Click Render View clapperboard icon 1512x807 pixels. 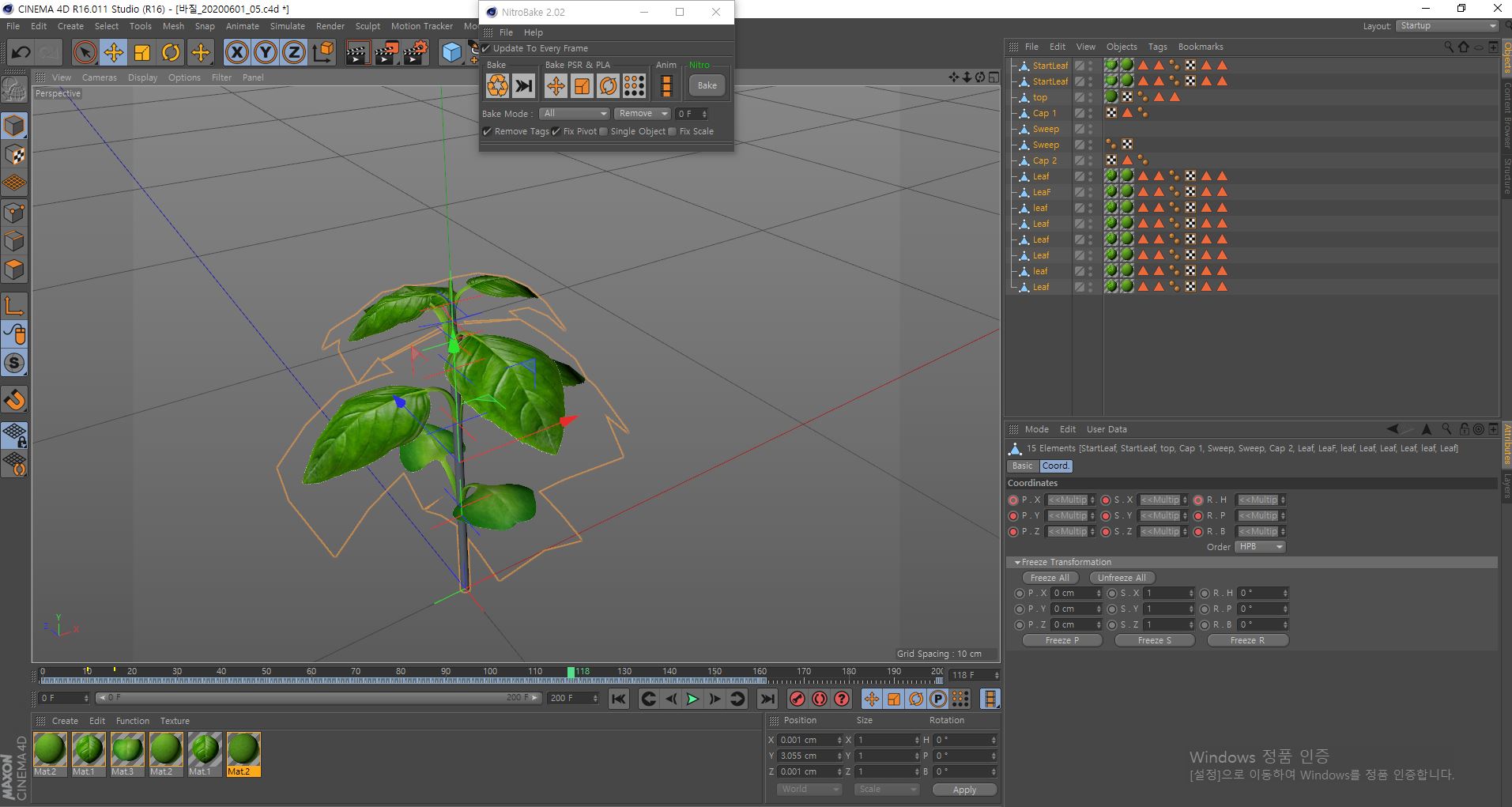pos(357,53)
